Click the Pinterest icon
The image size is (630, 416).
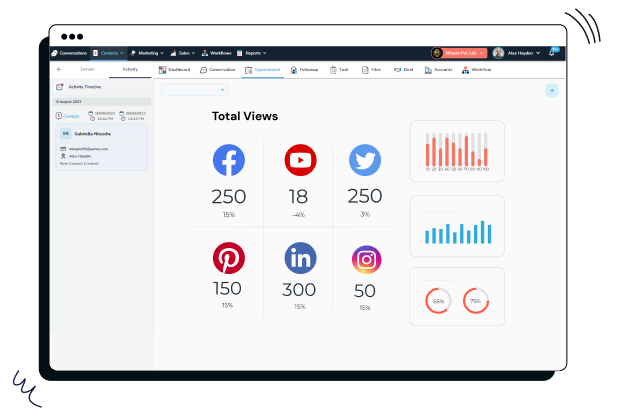229,258
